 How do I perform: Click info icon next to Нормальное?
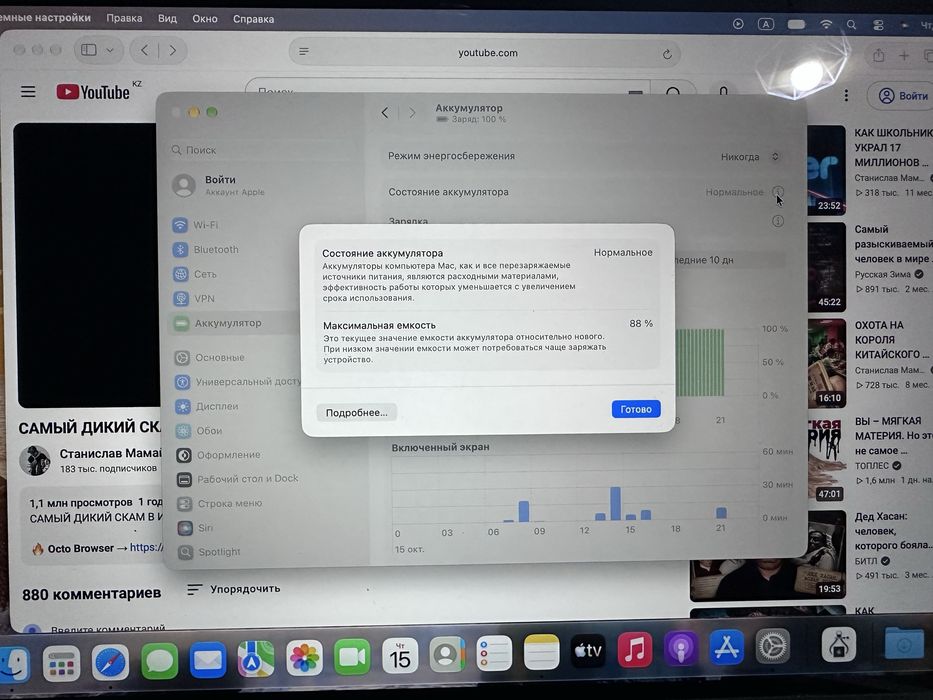pyautogui.click(x=778, y=192)
